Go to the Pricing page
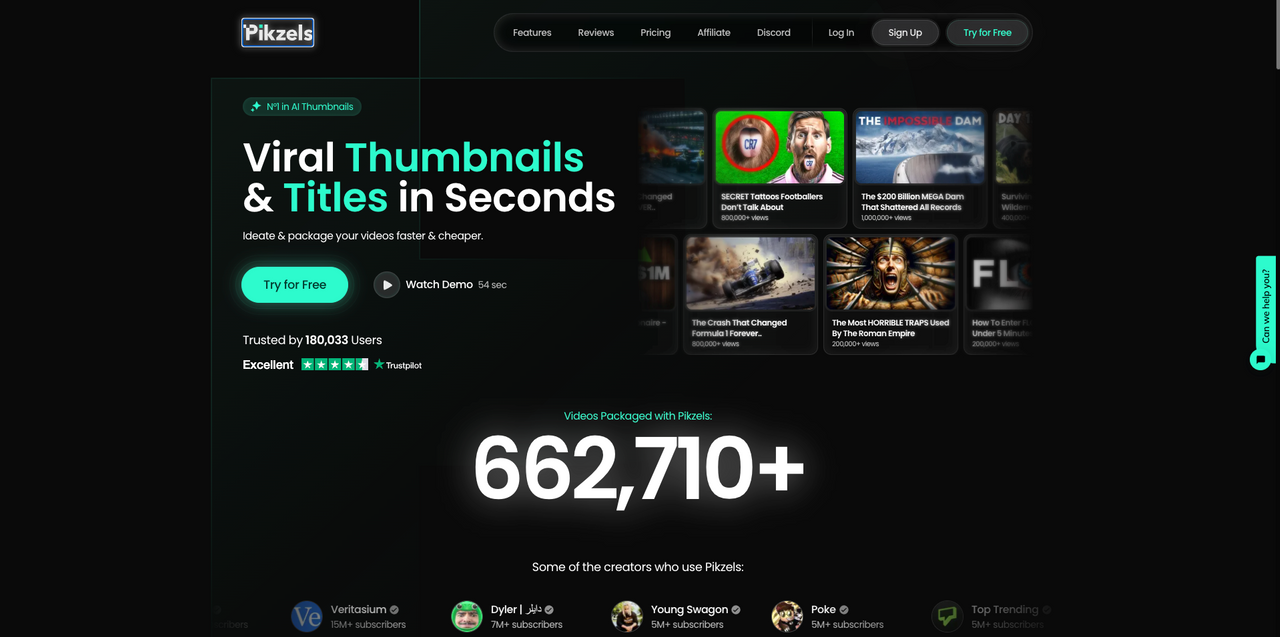This screenshot has height=637, width=1280. [x=656, y=33]
